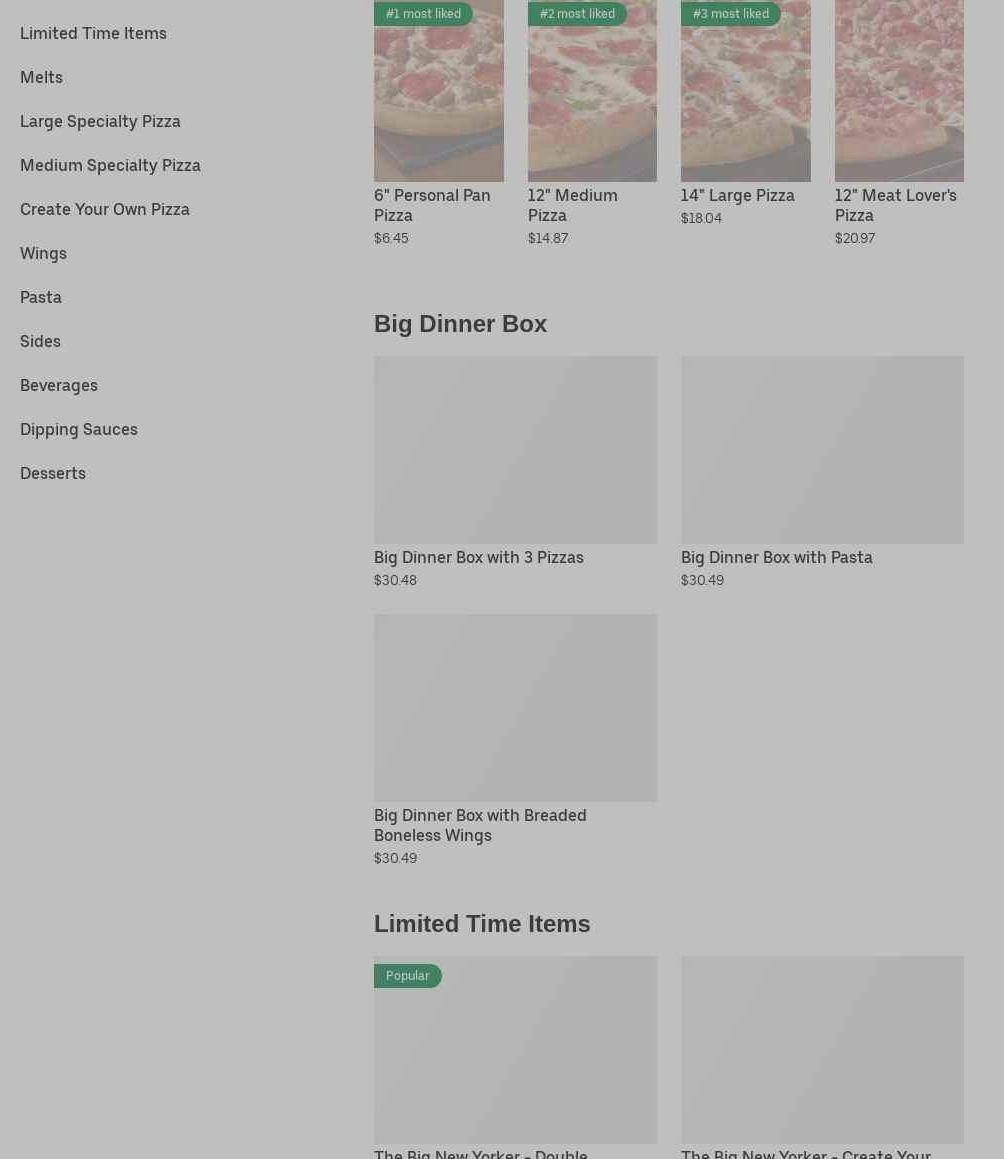Select Dipping Sauces category
The image size is (1004, 1159).
(x=79, y=429)
